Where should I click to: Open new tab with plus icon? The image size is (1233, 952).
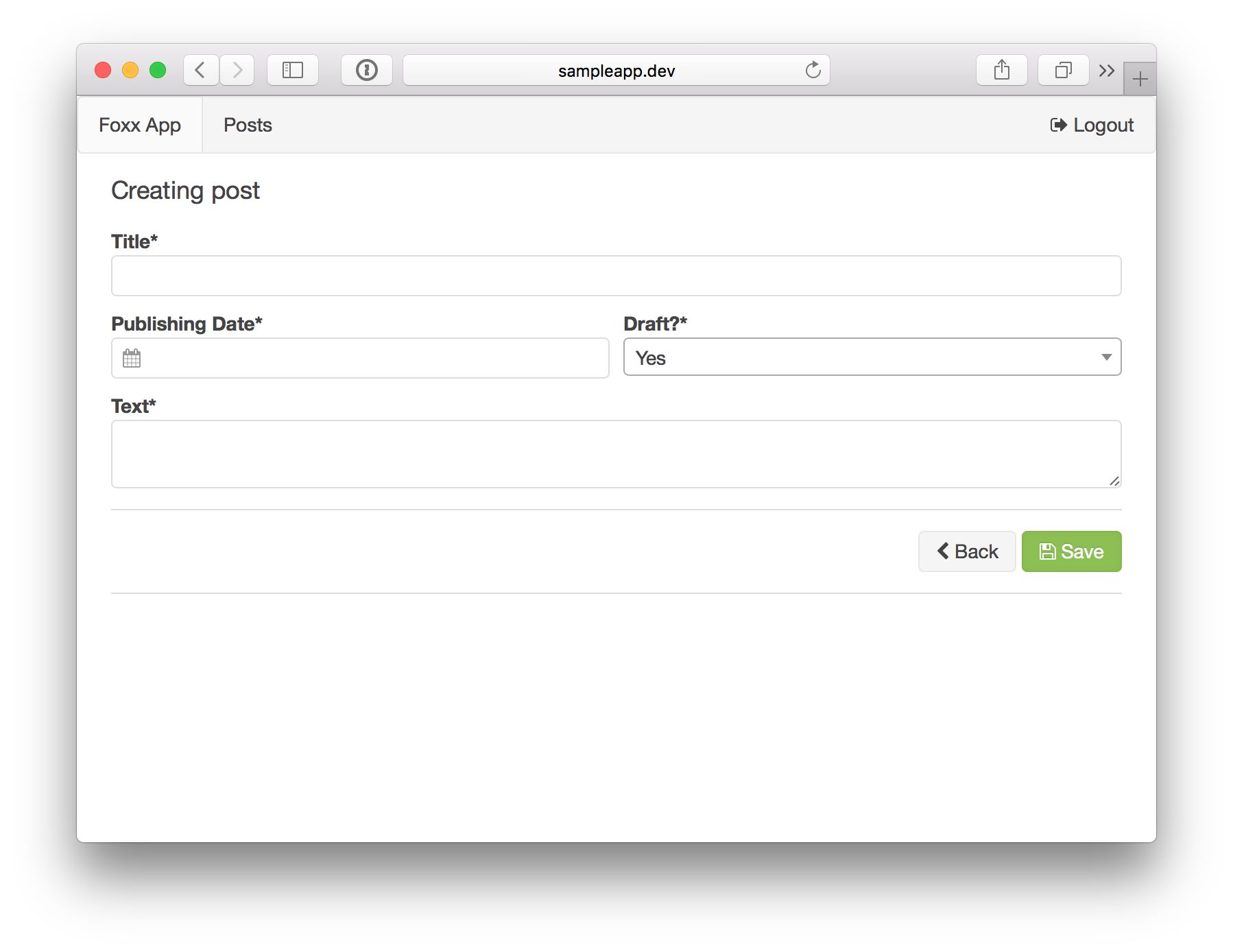pyautogui.click(x=1140, y=80)
